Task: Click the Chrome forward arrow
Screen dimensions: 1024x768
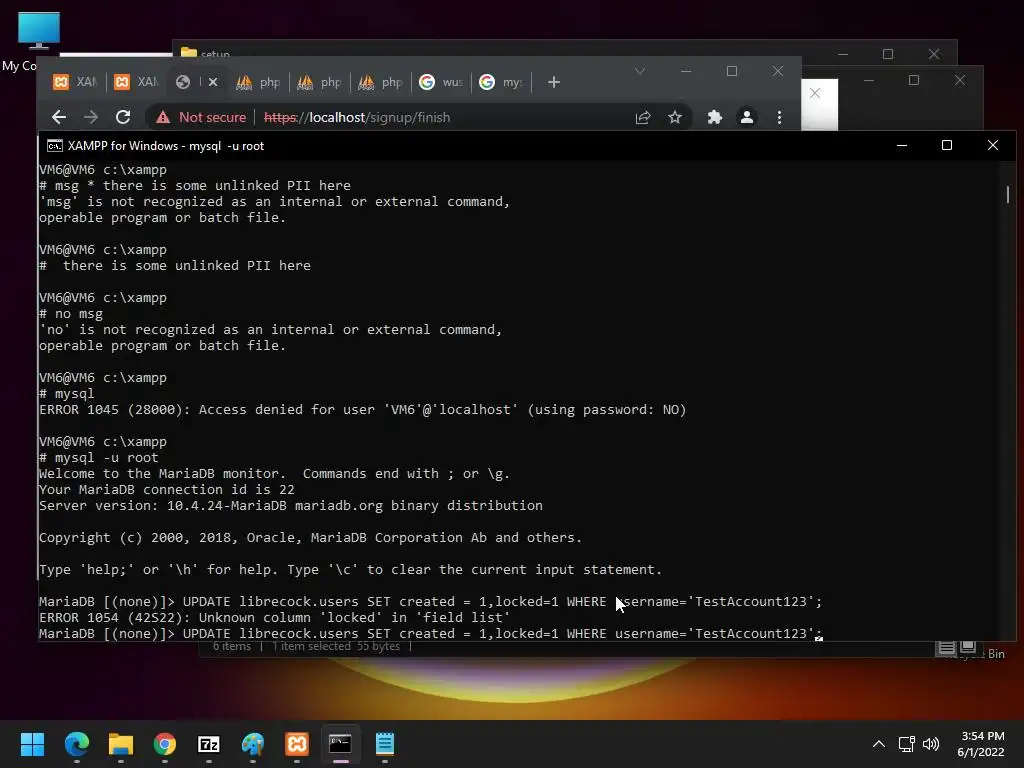Action: coord(91,118)
